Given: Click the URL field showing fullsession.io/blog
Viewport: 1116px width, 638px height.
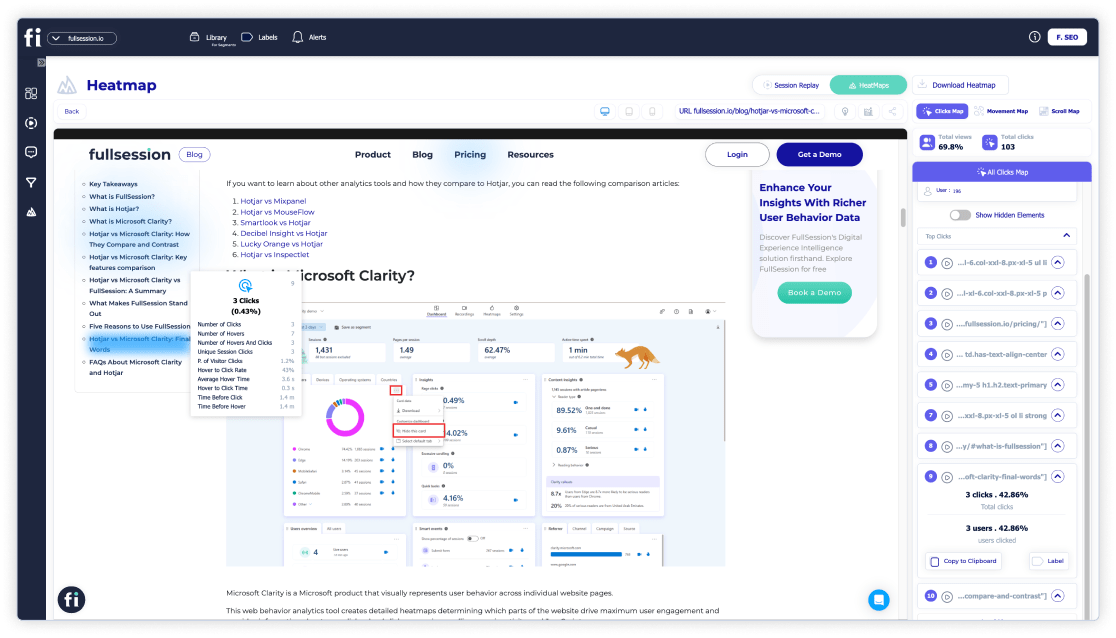Looking at the screenshot, I should [749, 111].
